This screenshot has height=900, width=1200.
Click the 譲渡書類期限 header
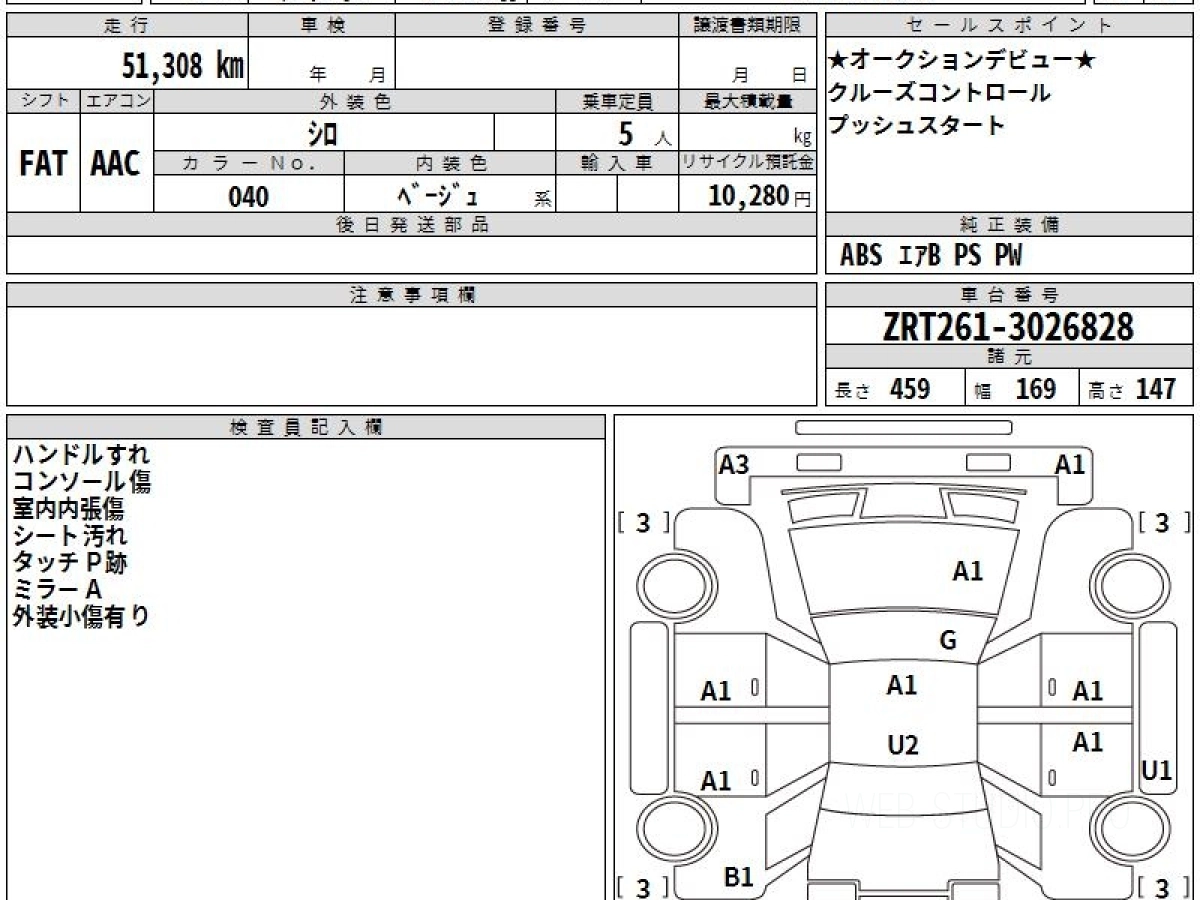(747, 26)
